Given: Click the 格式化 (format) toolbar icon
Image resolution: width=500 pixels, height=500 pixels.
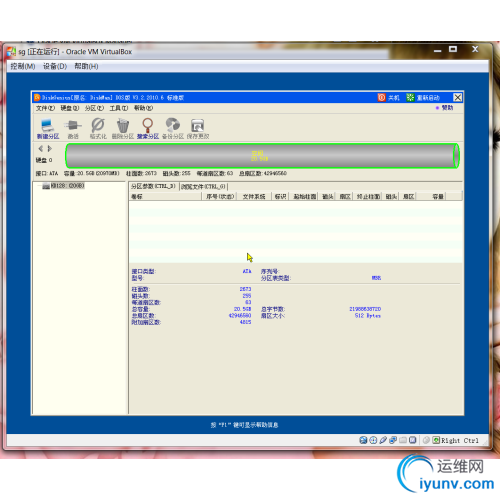Looking at the screenshot, I should [98, 129].
